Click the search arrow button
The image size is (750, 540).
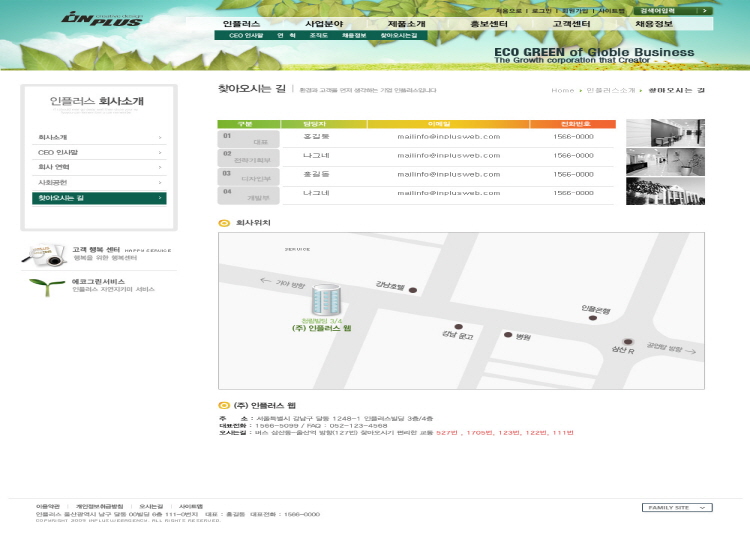[x=705, y=11]
